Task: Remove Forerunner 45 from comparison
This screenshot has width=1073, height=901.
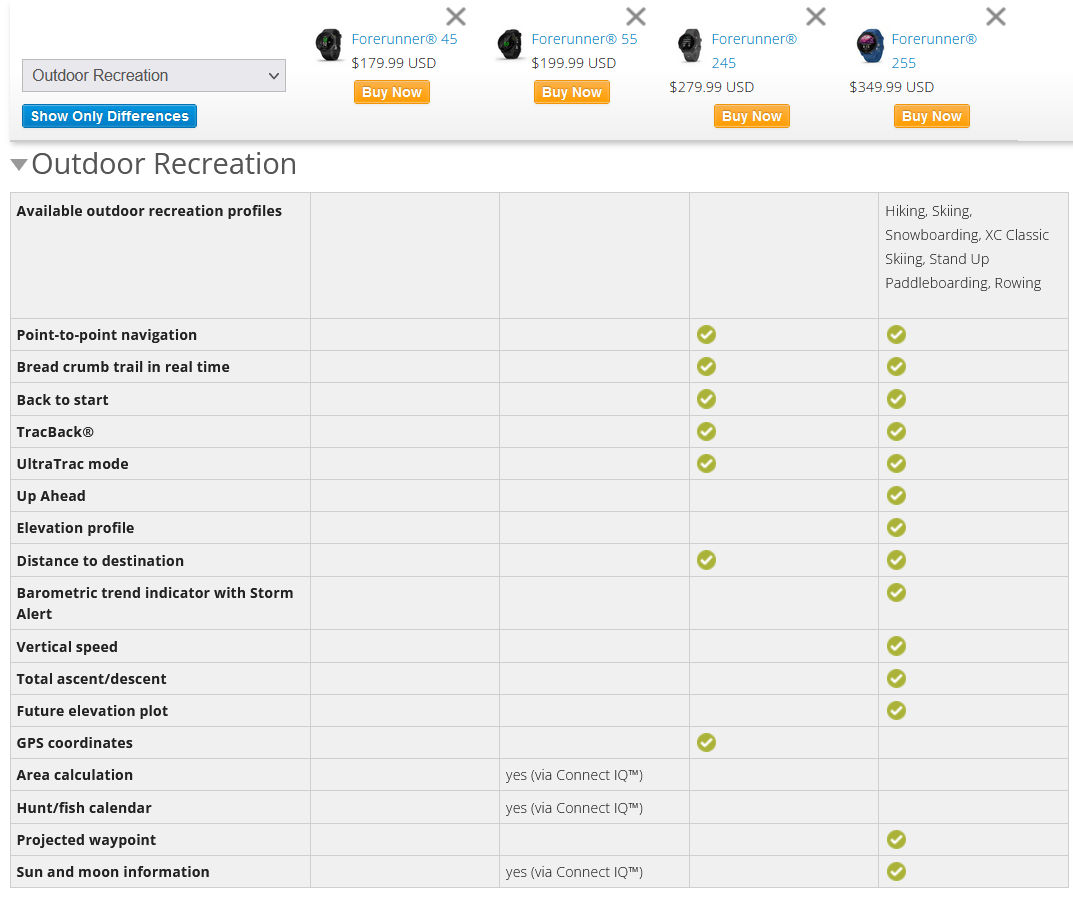Action: 455,16
